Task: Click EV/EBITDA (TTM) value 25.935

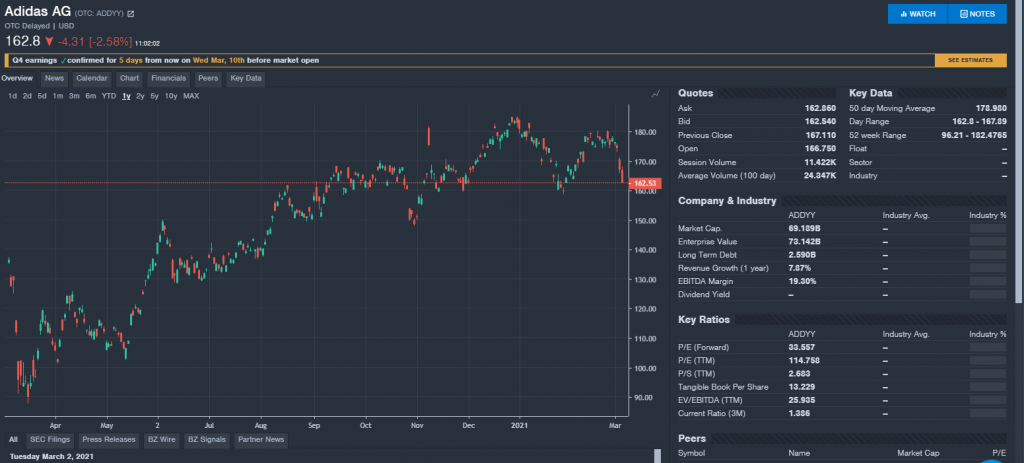Action: [801, 400]
